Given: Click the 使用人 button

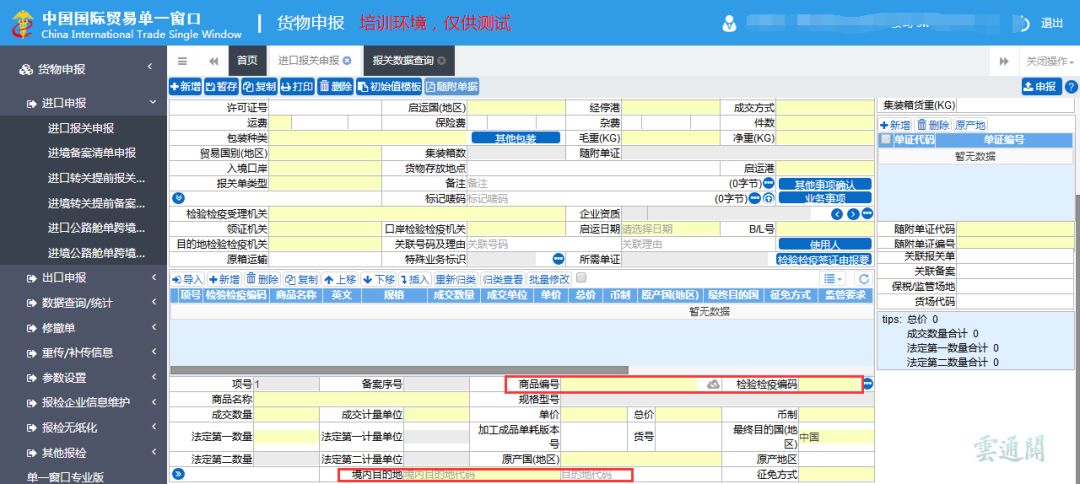Looking at the screenshot, I should [824, 244].
